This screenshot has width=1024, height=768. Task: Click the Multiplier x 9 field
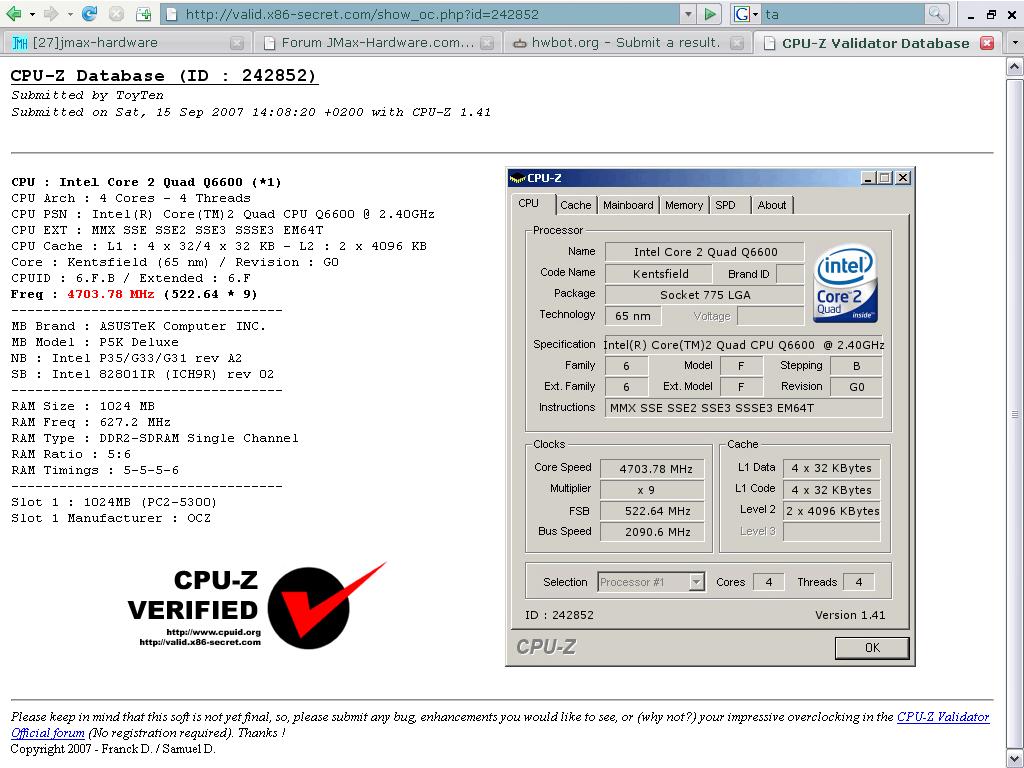pyautogui.click(x=652, y=490)
